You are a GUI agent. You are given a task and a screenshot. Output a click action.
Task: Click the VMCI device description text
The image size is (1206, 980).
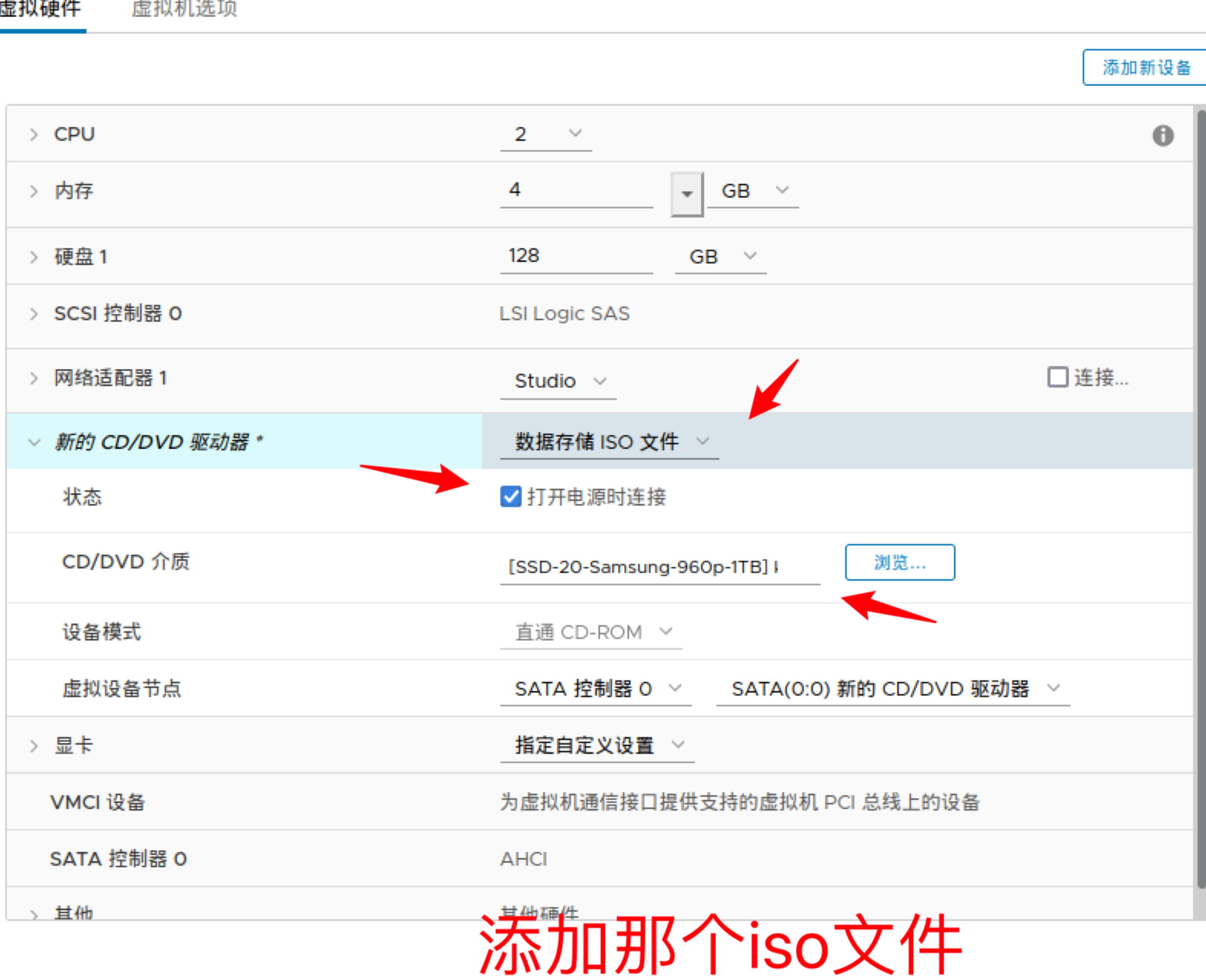[739, 802]
